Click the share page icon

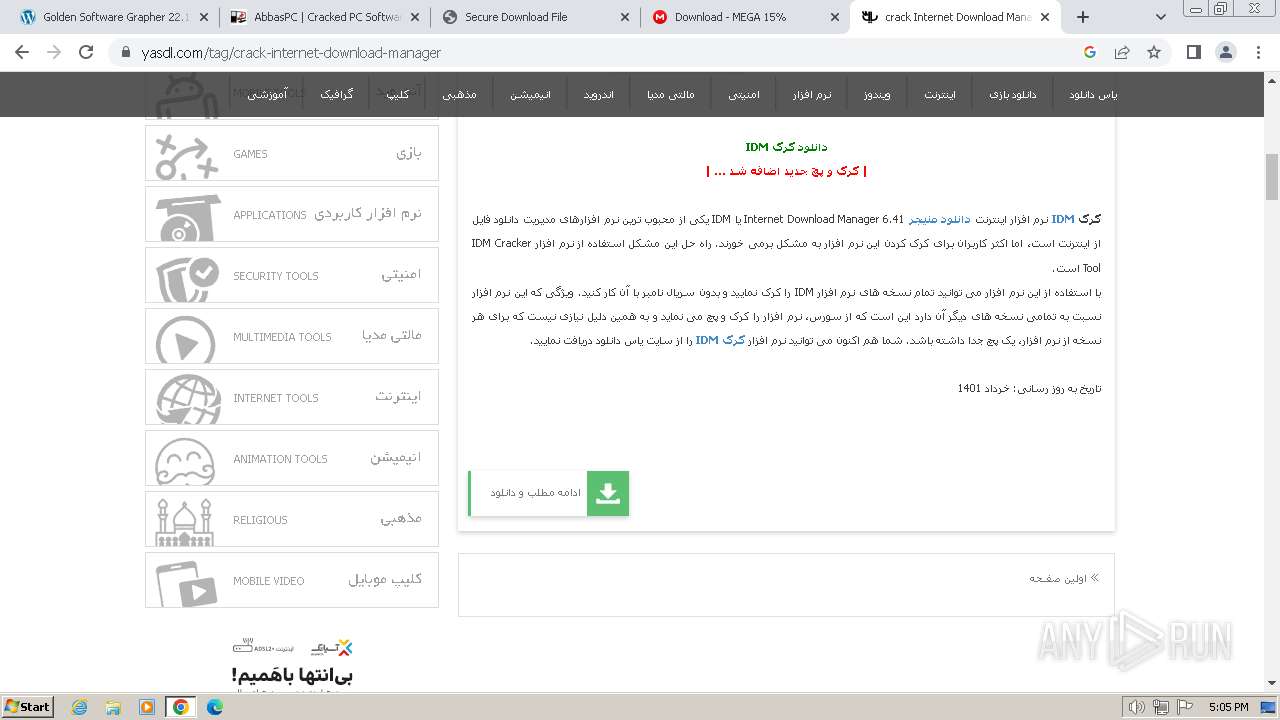tap(1122, 52)
